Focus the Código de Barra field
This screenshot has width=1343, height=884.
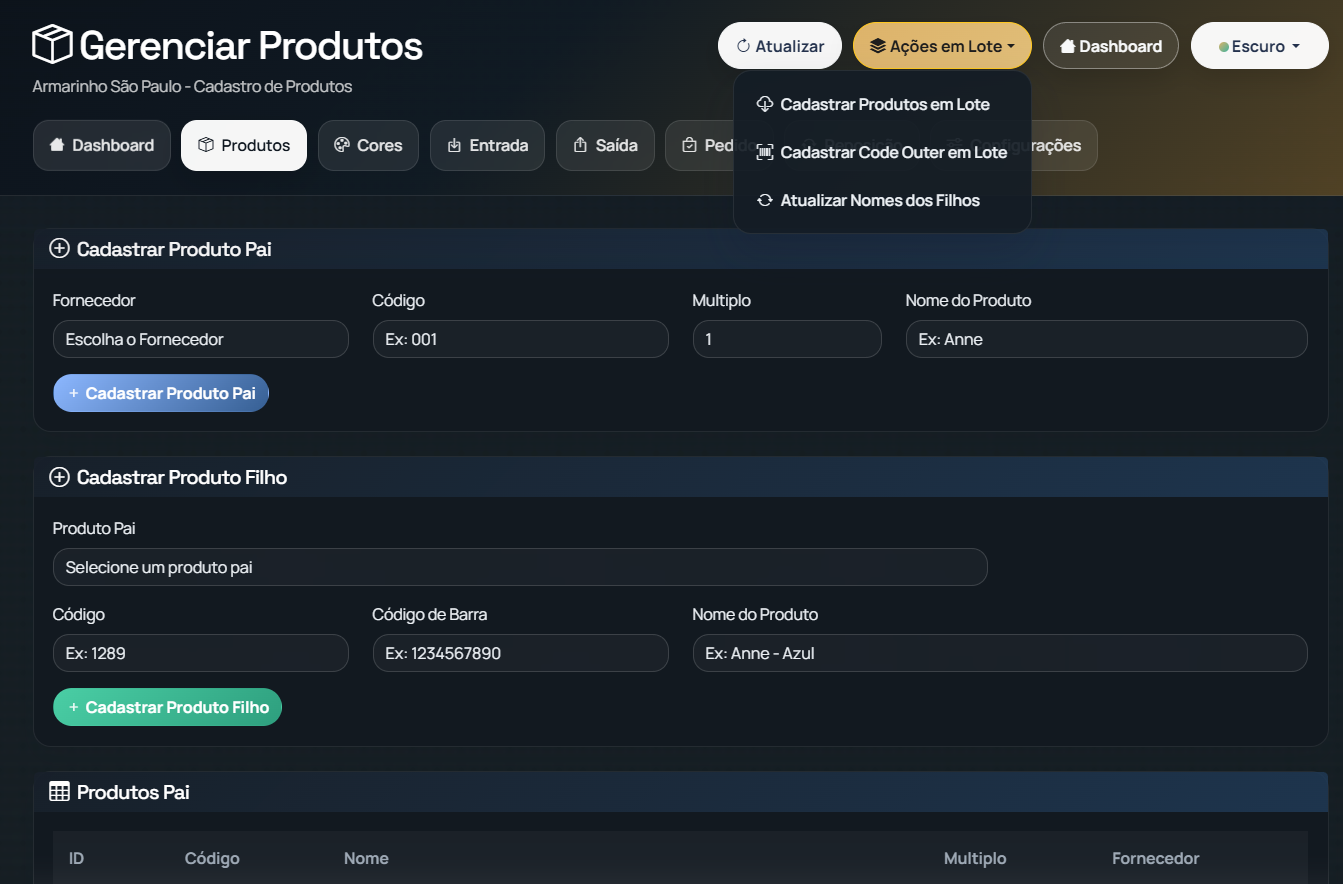pos(520,653)
